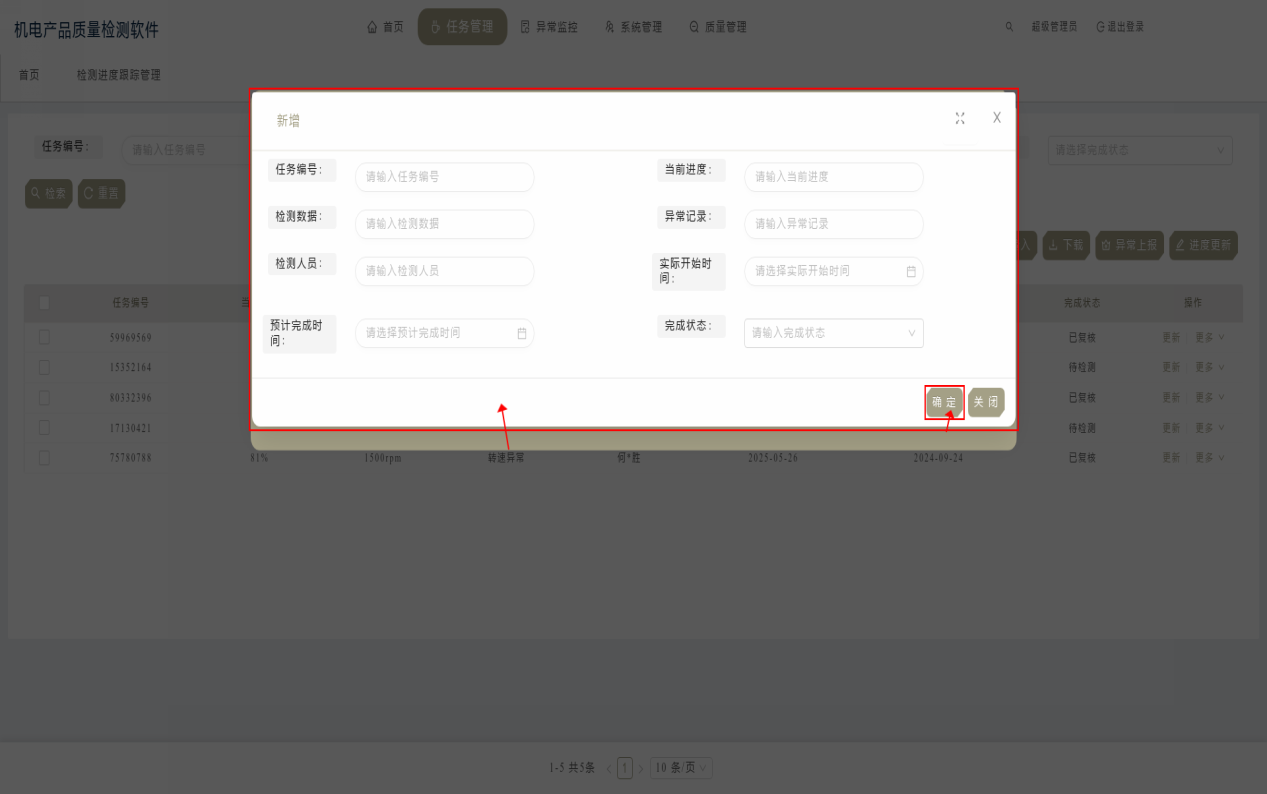Close the 新增 dialog with the X icon
This screenshot has height=794, width=1267.
996,118
